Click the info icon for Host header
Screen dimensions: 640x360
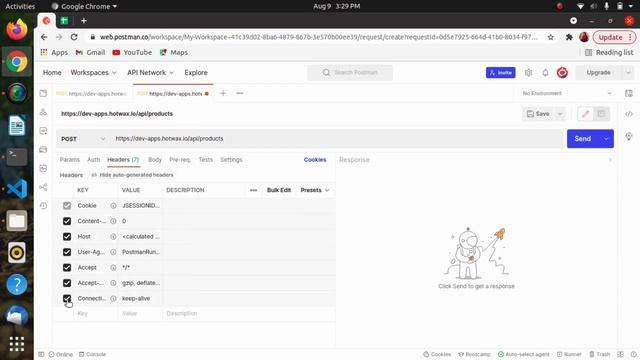[x=113, y=237]
